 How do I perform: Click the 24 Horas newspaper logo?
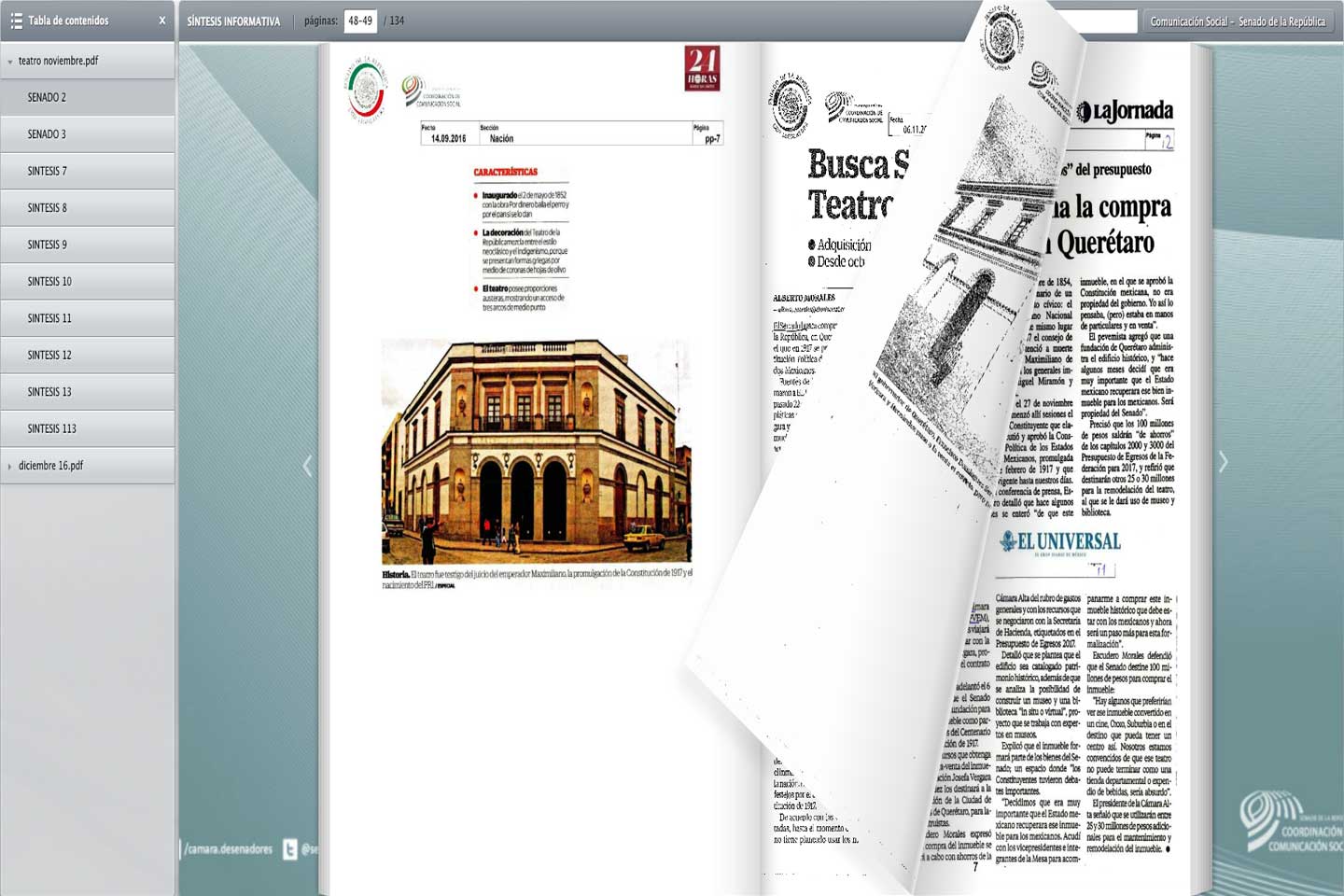tap(702, 68)
